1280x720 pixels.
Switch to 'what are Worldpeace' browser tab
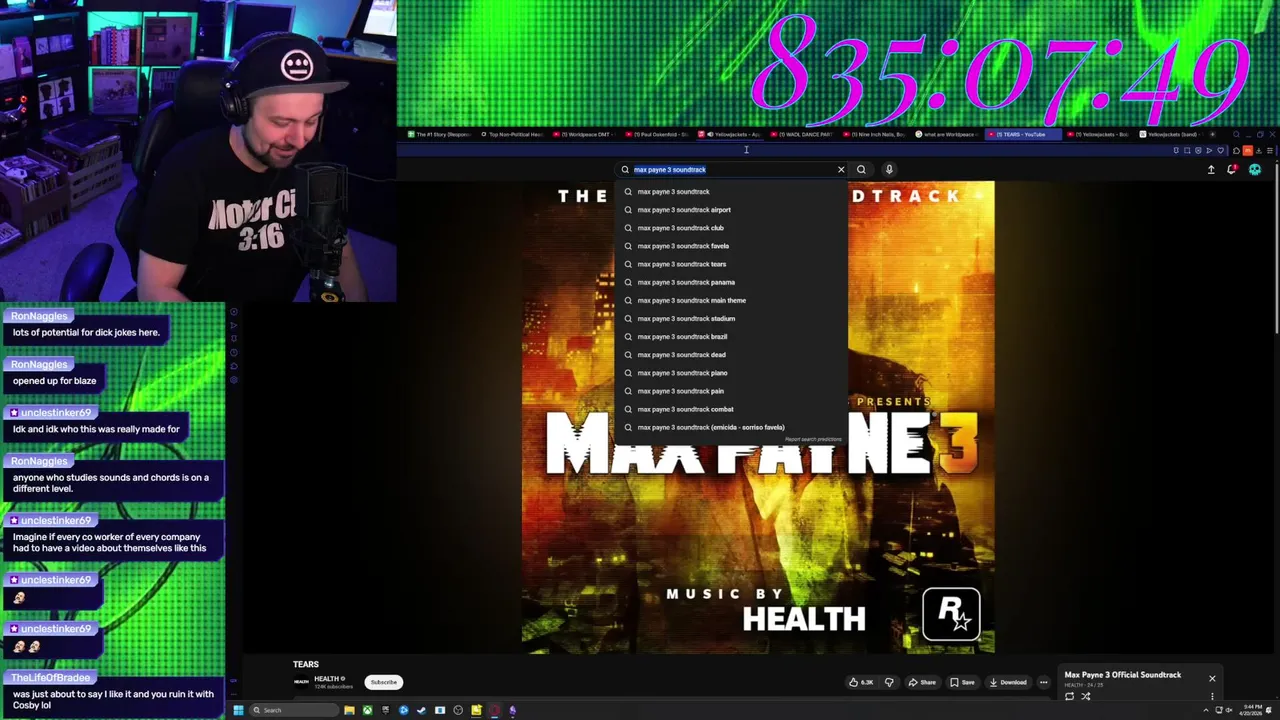946,134
